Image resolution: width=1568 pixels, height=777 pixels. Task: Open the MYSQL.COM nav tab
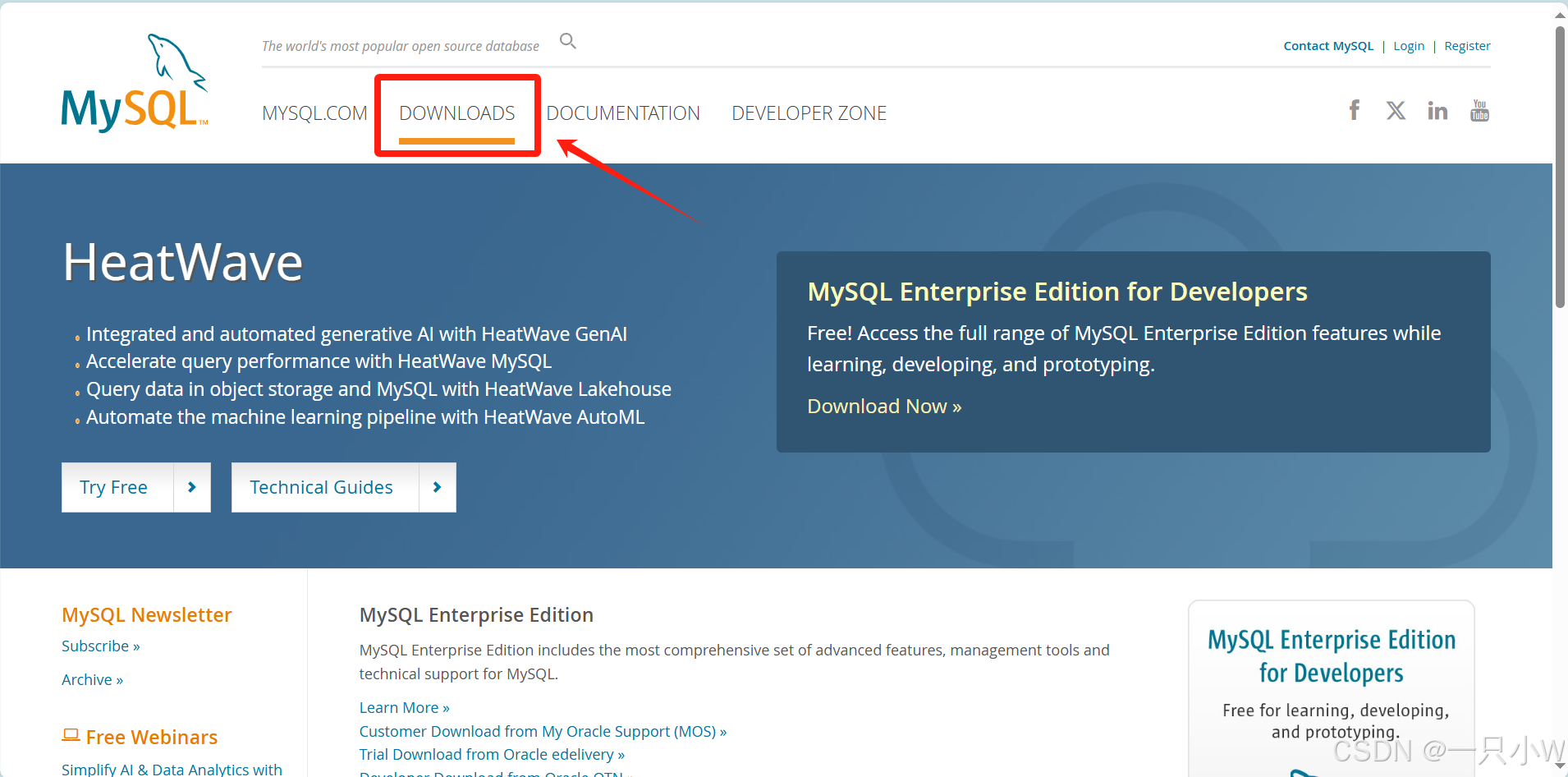pyautogui.click(x=314, y=113)
